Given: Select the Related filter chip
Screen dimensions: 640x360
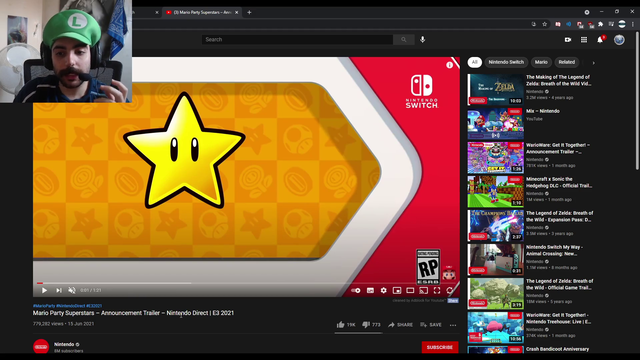Looking at the screenshot, I should coord(567,62).
